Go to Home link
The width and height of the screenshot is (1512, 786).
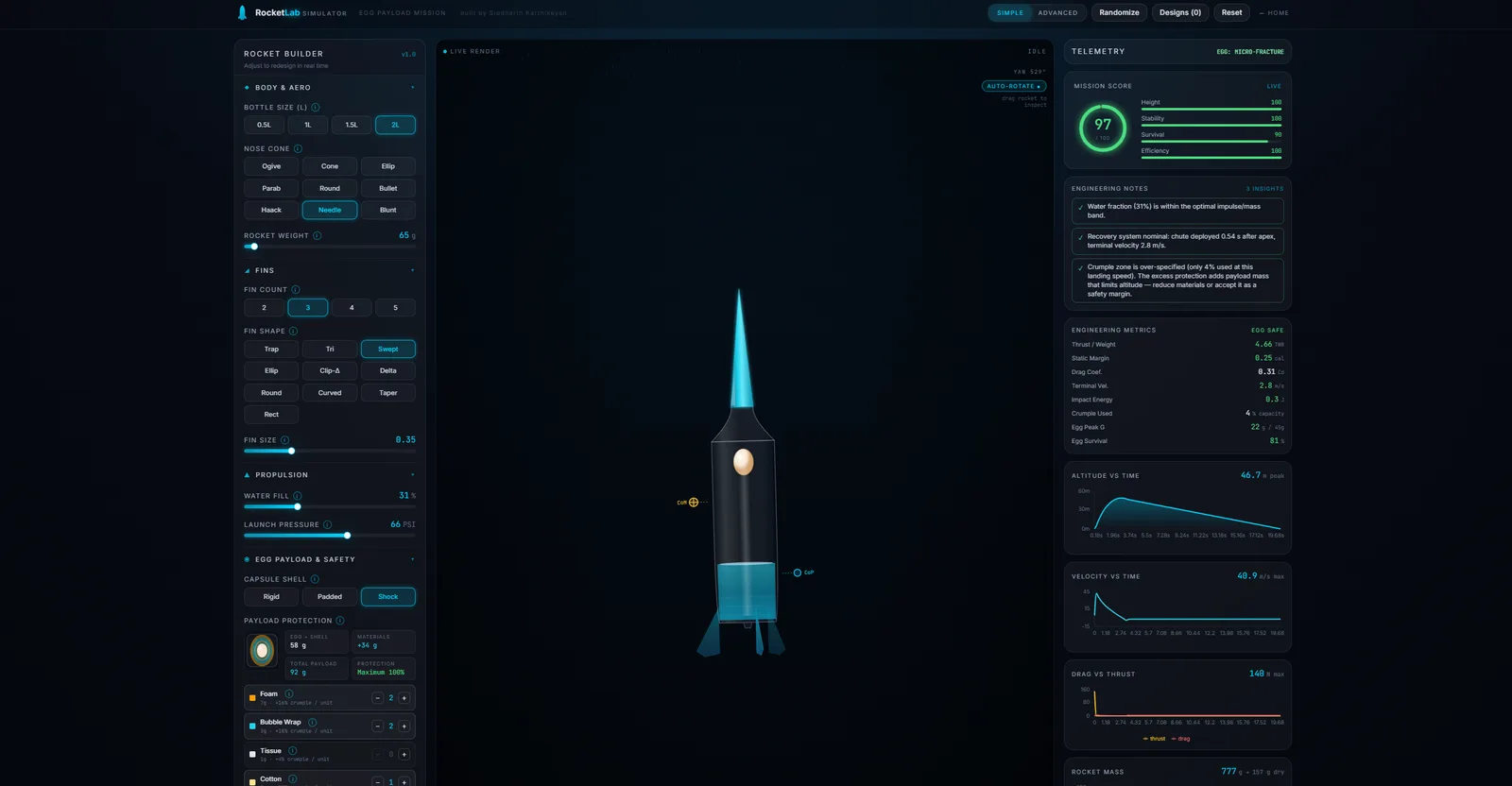pyautogui.click(x=1274, y=13)
